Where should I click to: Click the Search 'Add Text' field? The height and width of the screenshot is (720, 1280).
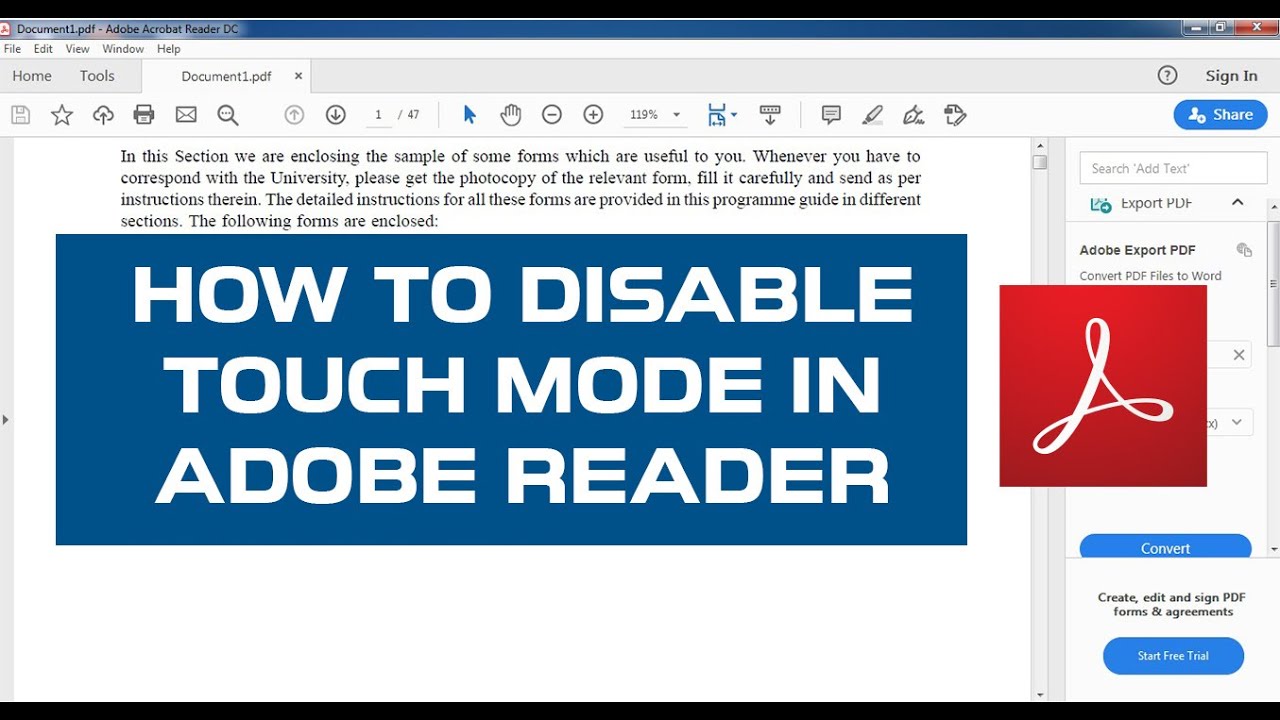pyautogui.click(x=1173, y=168)
